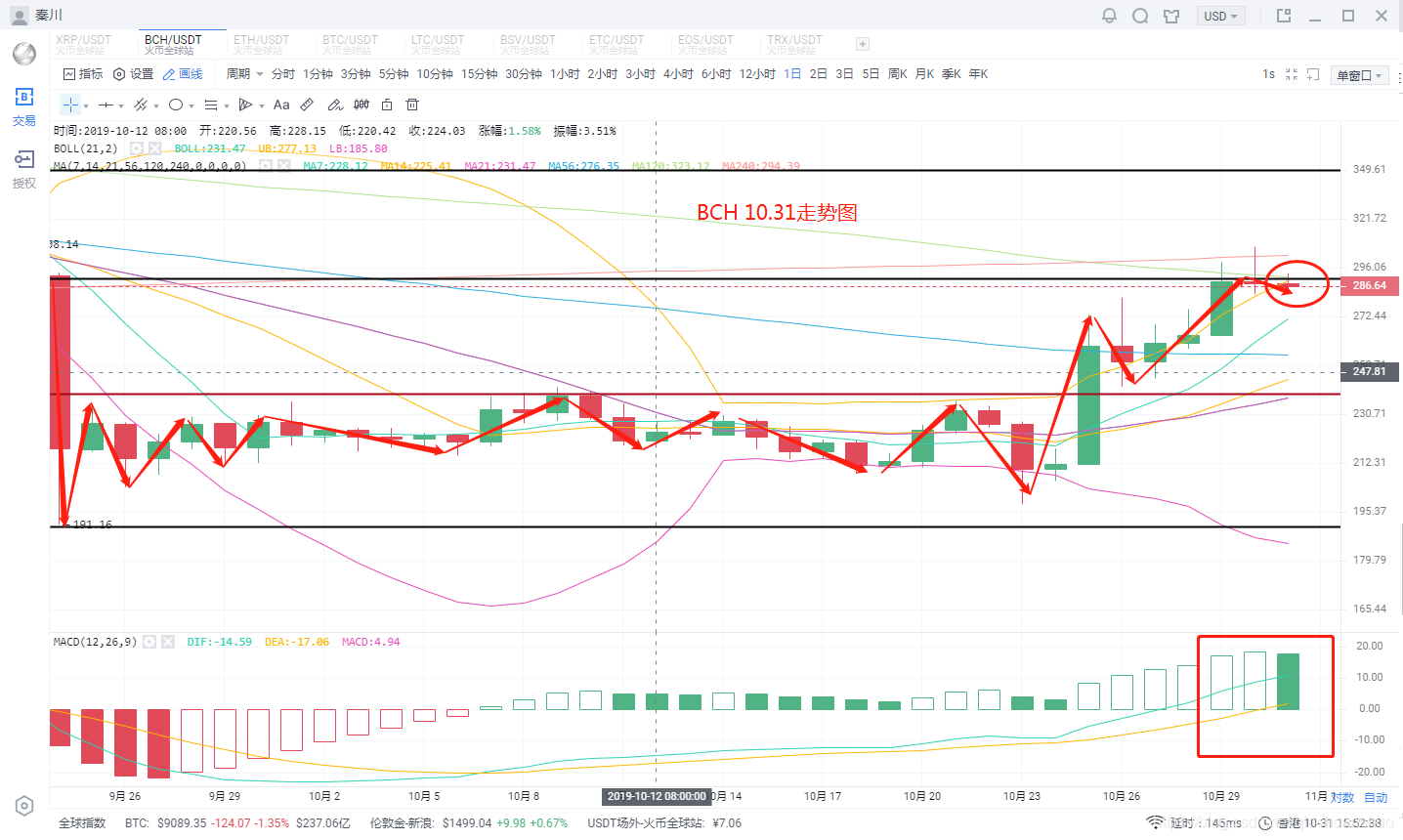Viewport: 1403px width, 840px height.
Task: Expand channel tool options arrow
Action: click(156, 105)
